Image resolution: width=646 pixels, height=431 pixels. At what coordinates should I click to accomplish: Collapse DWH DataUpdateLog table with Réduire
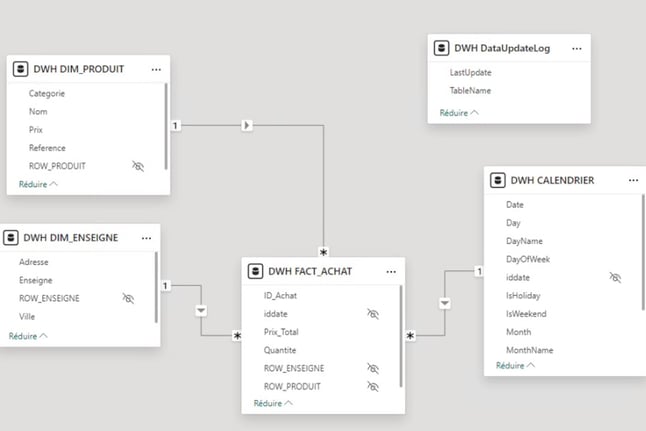coord(459,112)
